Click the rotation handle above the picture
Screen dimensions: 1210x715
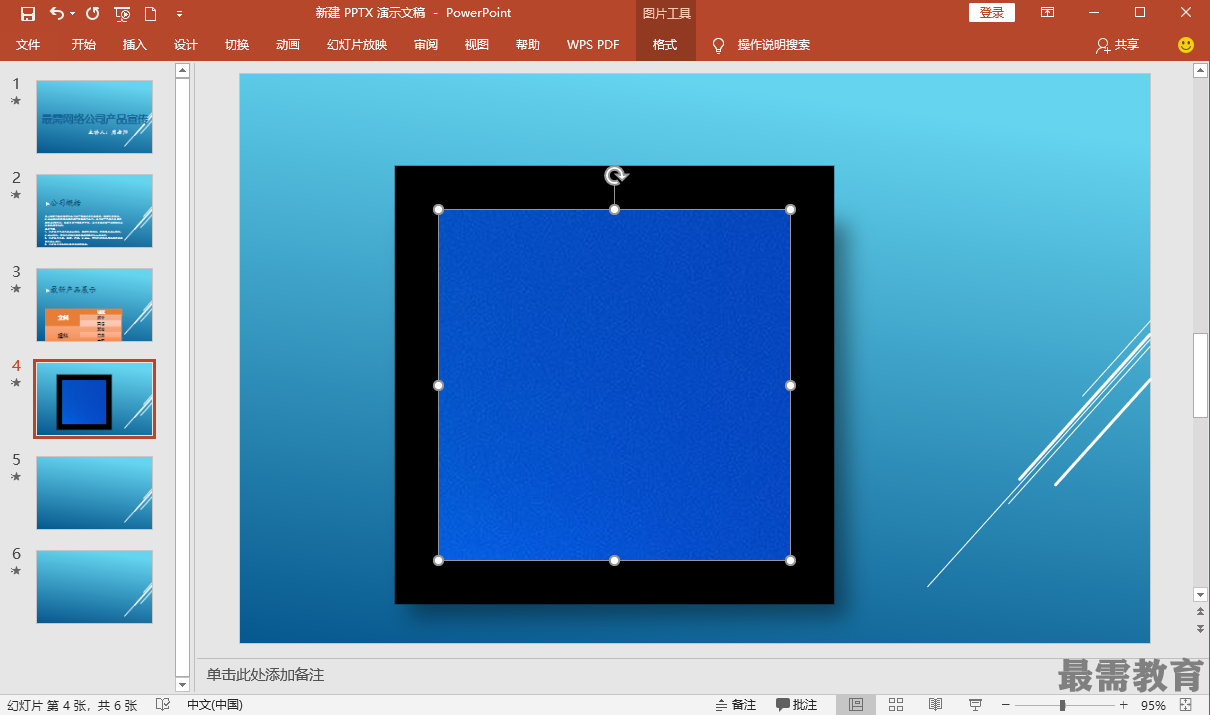pos(616,176)
